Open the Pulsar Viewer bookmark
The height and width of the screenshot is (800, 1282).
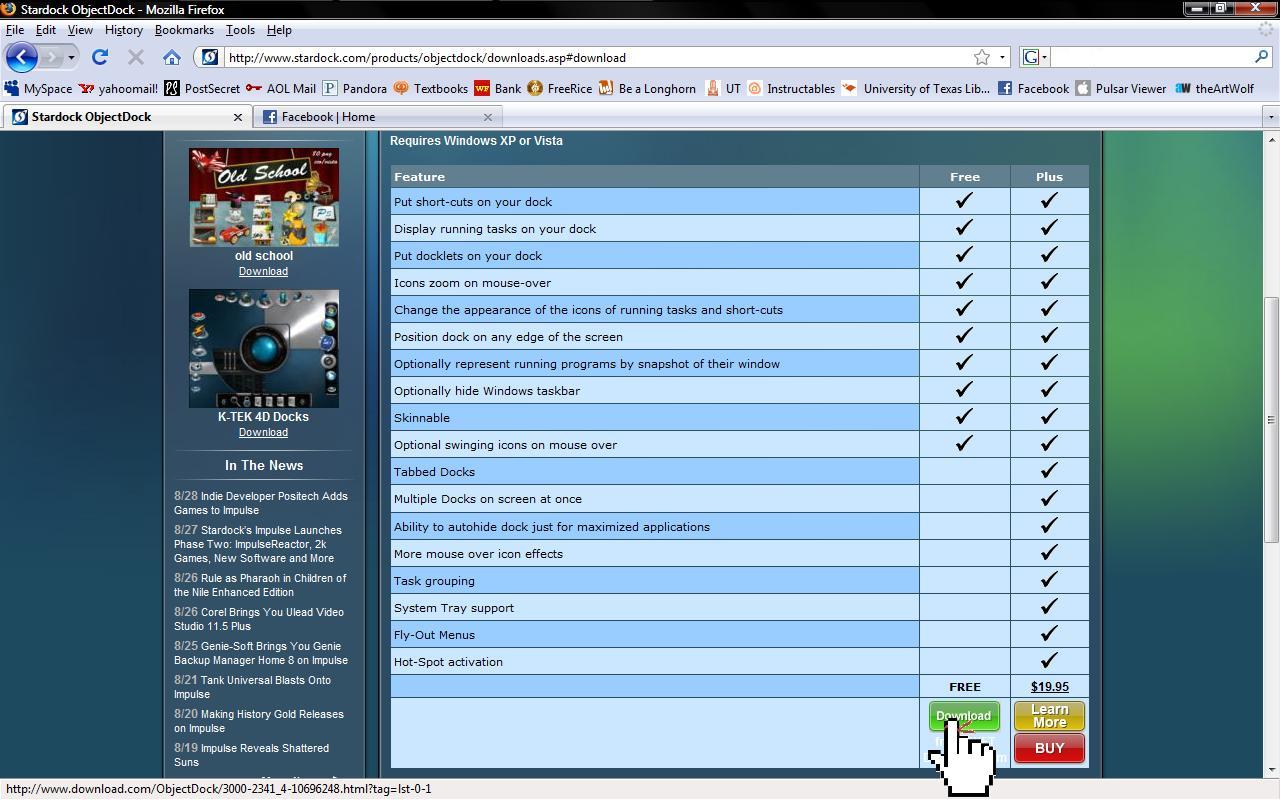tap(1121, 88)
